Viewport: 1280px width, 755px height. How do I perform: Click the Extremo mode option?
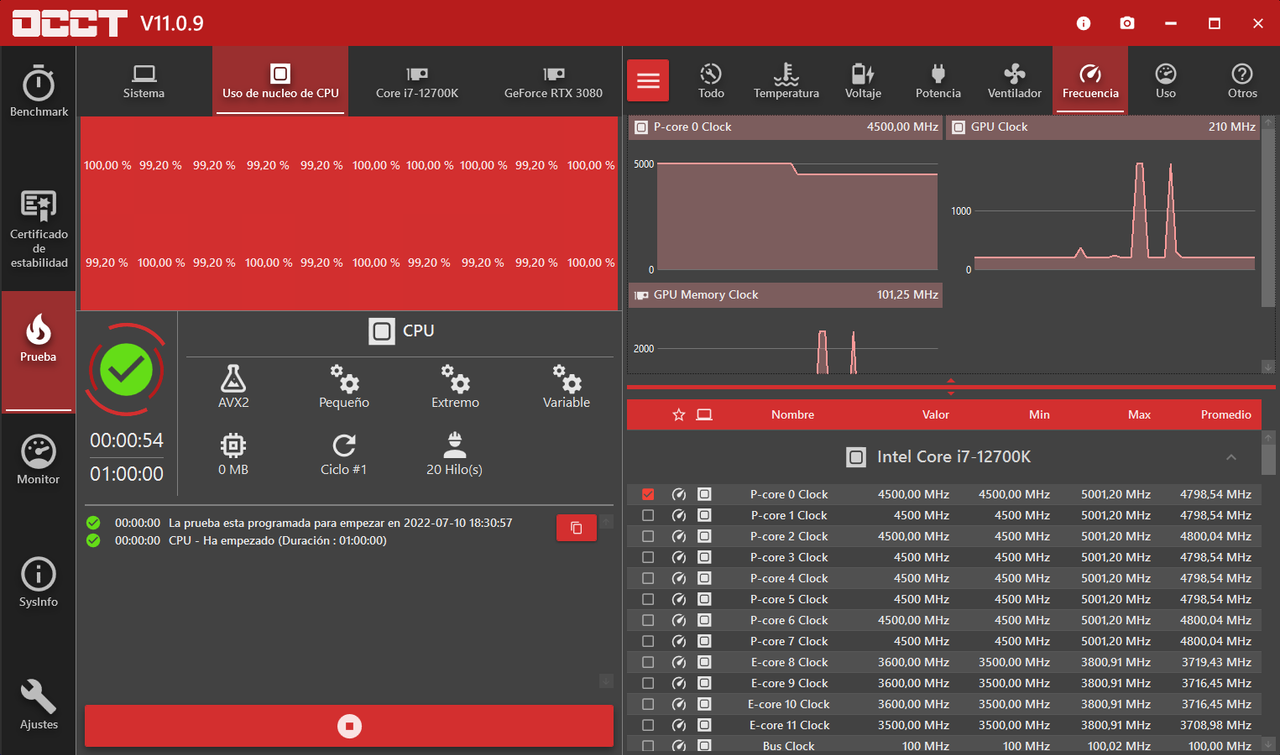coord(455,386)
